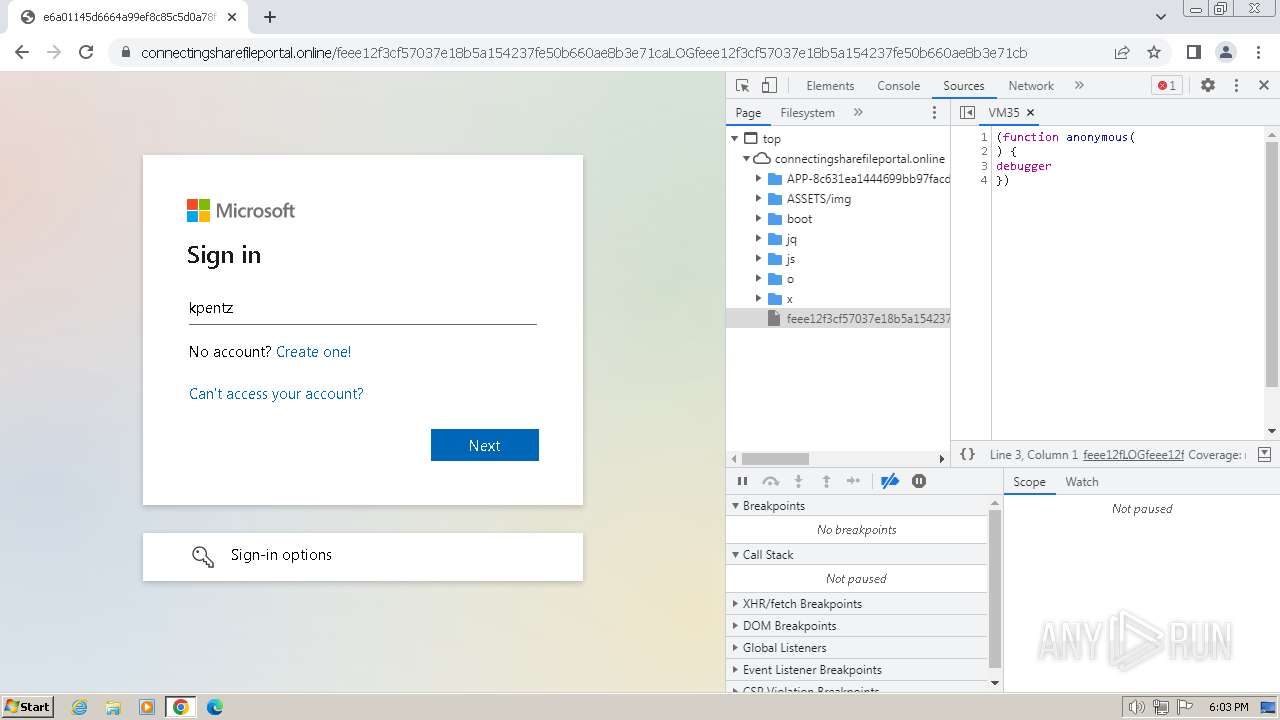Close the VM35 file tab
Screen dimensions: 1280x720
click(x=1030, y=113)
